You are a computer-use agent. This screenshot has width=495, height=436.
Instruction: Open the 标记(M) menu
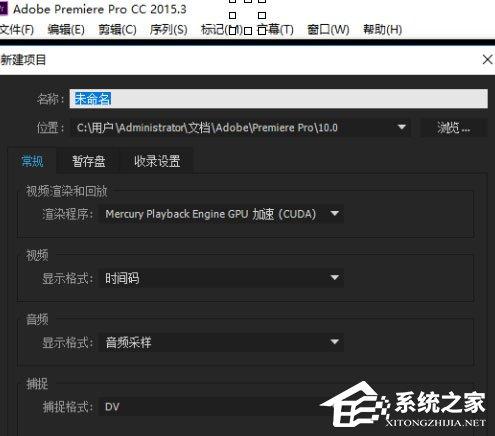click(x=221, y=30)
